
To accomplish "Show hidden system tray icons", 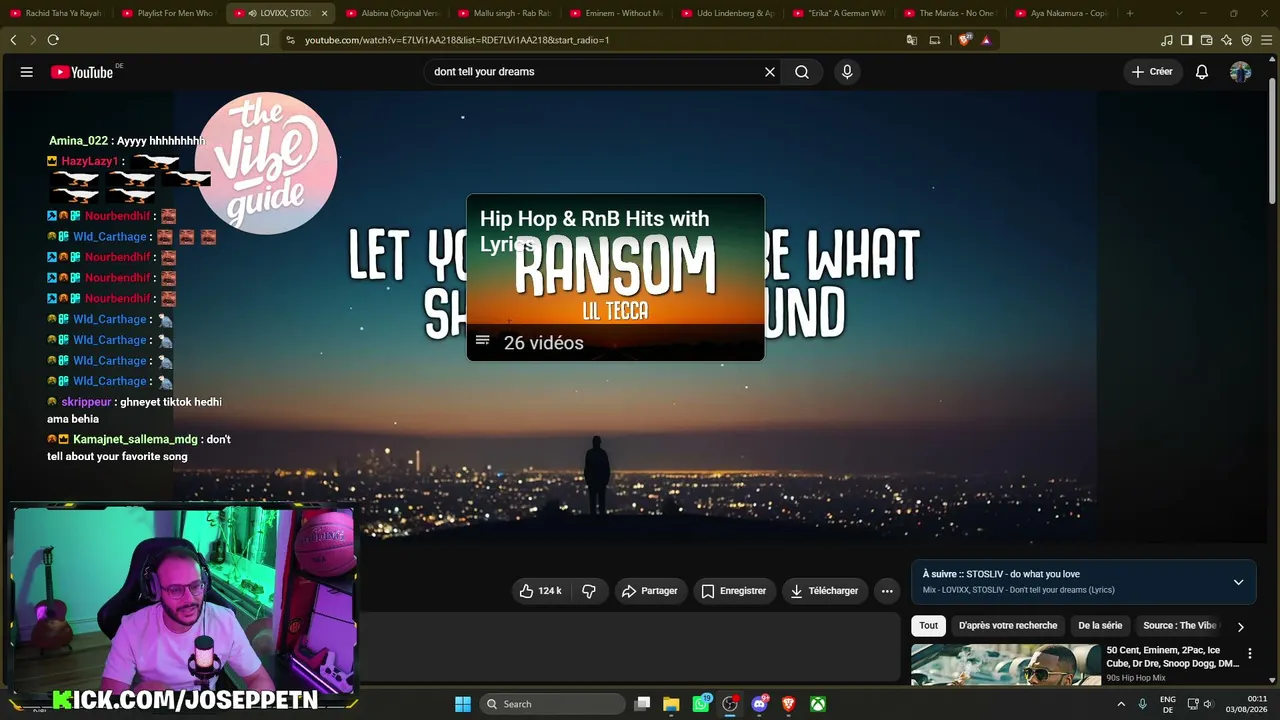I will [x=1122, y=704].
